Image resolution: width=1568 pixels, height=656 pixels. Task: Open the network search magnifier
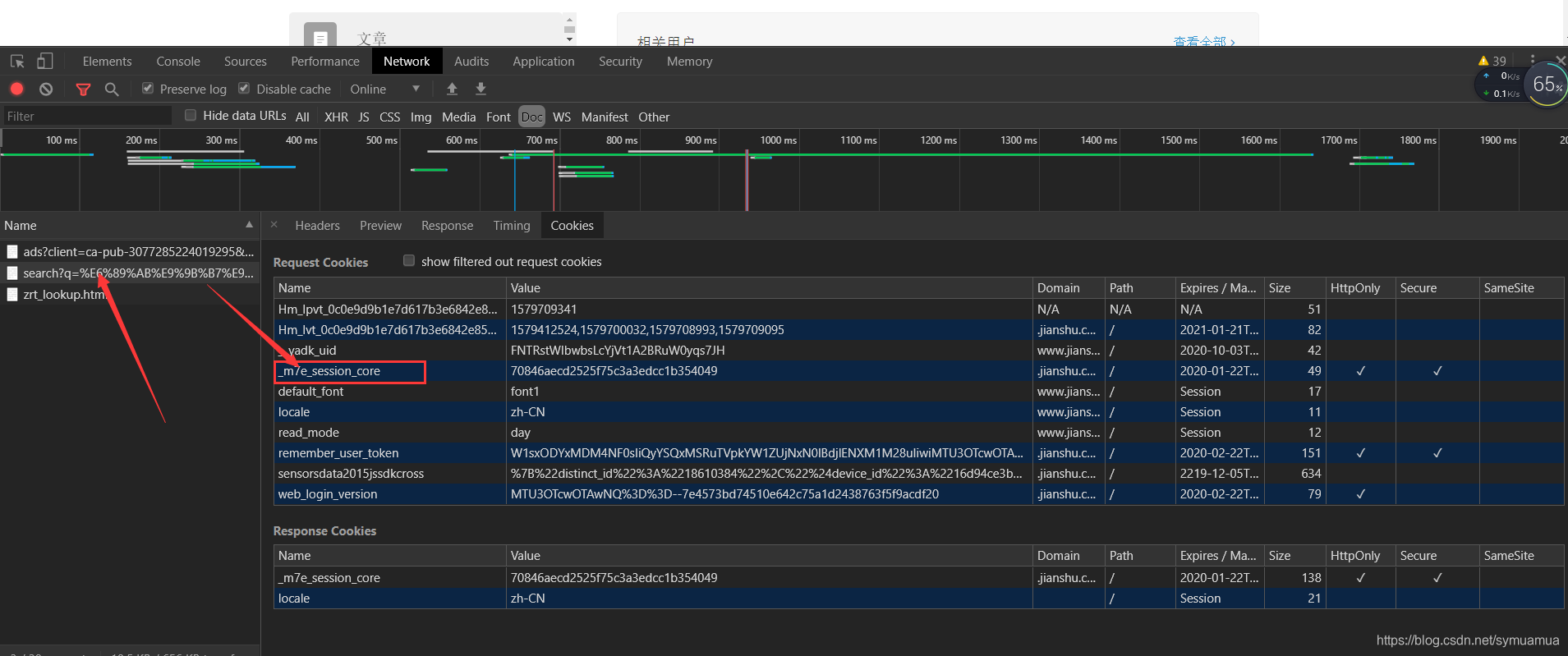112,89
